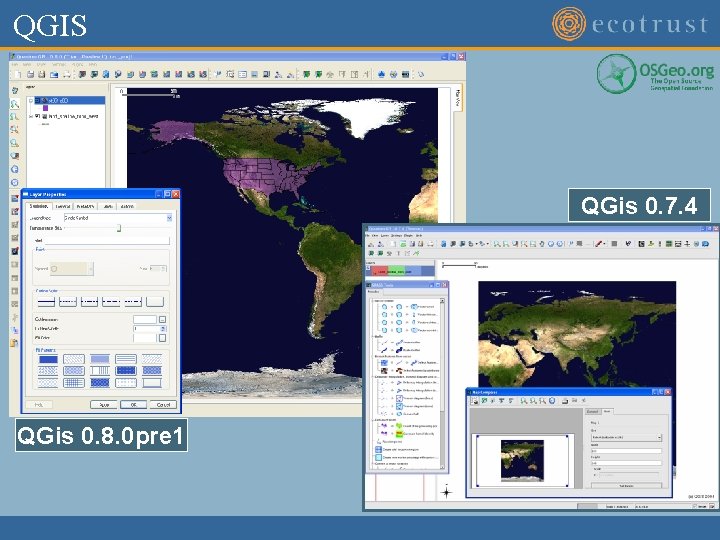Click the New Project blank page icon in QGIS 0.8.0 toolbar
The width and height of the screenshot is (720, 540).
click(18, 74)
